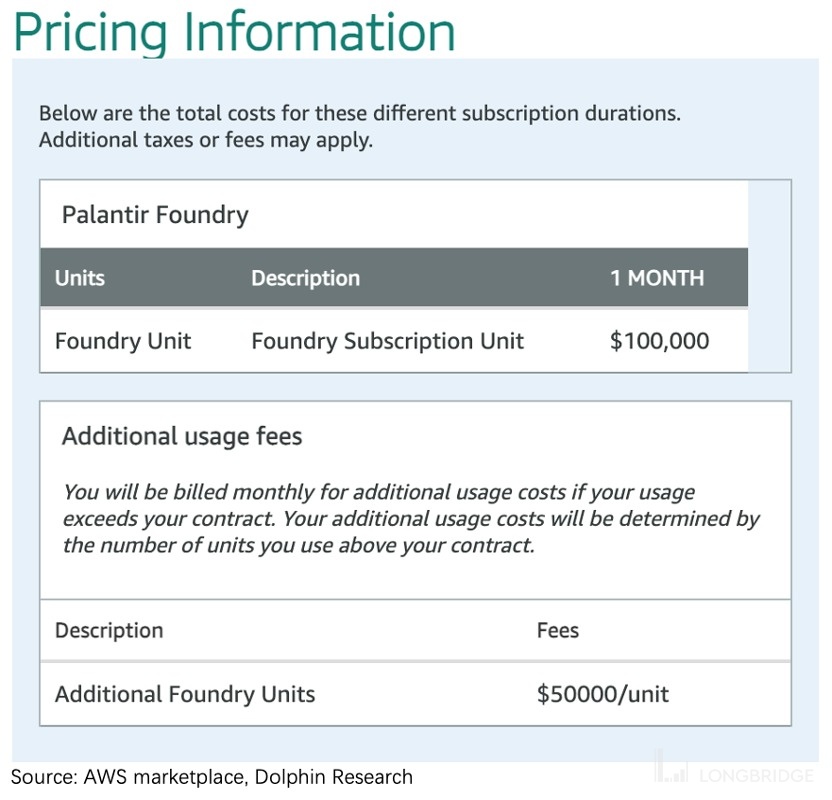Click the Description header in gray bar

pyautogui.click(x=306, y=278)
